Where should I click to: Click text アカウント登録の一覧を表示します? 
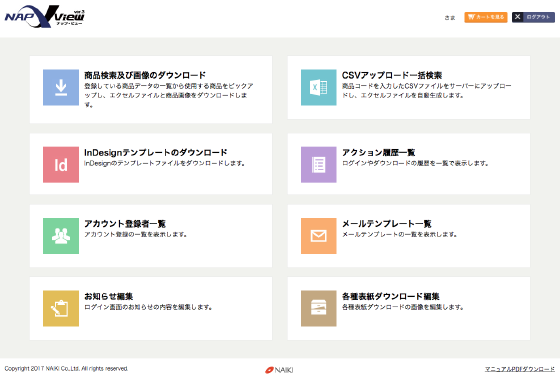135,235
